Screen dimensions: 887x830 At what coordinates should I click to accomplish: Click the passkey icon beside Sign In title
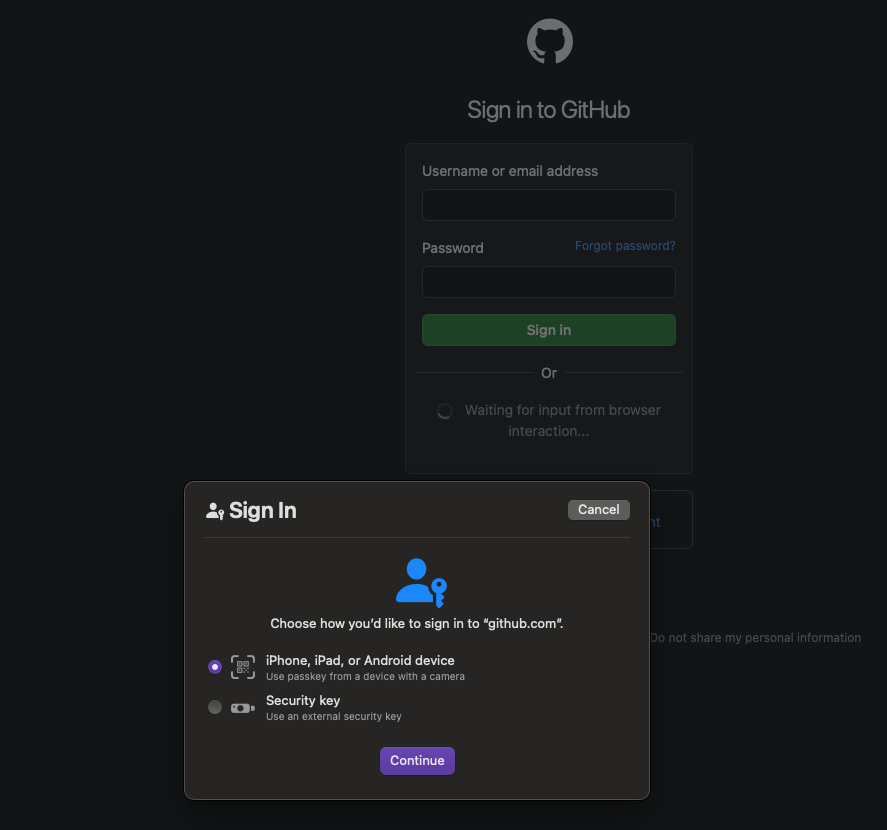click(x=215, y=511)
